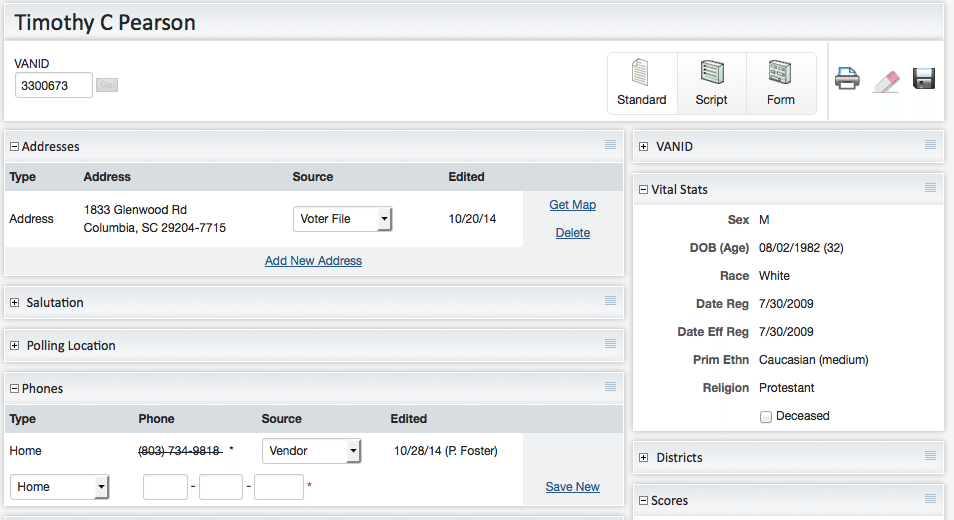Screen dimensions: 954x520
Task: Expand the Polling Location section
Action: click(x=15, y=346)
